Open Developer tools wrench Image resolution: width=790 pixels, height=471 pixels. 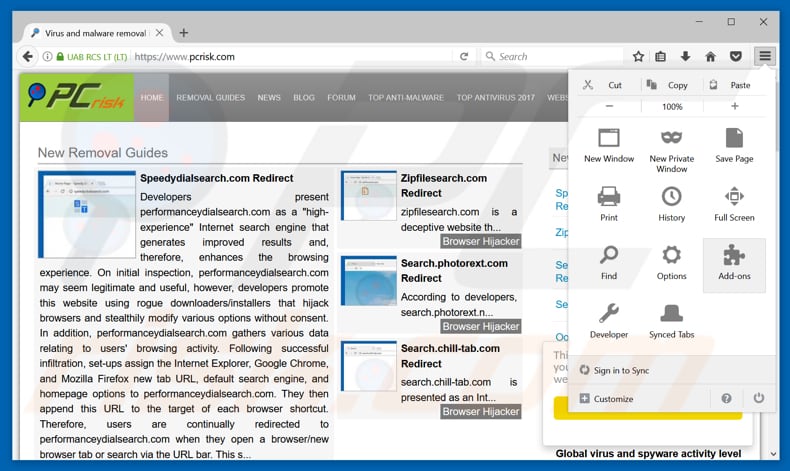click(609, 321)
